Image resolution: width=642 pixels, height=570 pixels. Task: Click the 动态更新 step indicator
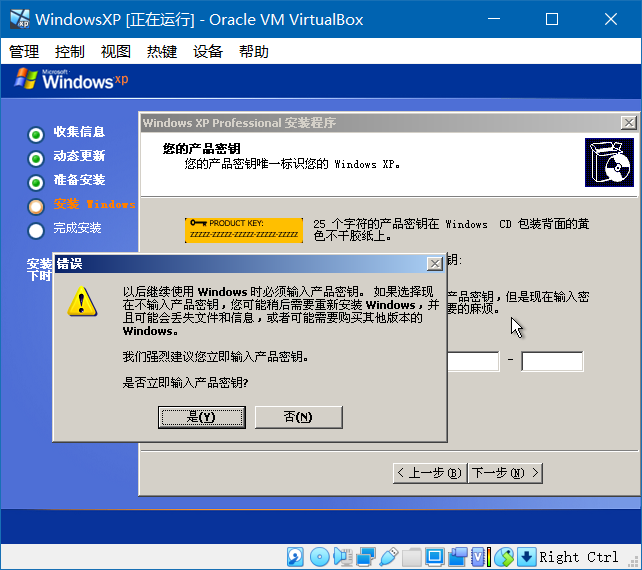(x=36, y=158)
